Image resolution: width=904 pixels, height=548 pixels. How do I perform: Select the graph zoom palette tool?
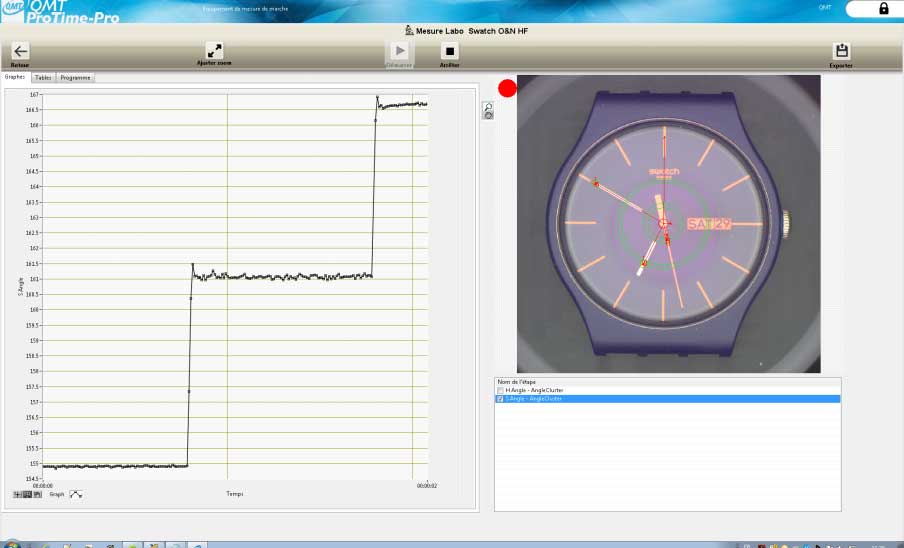(x=28, y=494)
